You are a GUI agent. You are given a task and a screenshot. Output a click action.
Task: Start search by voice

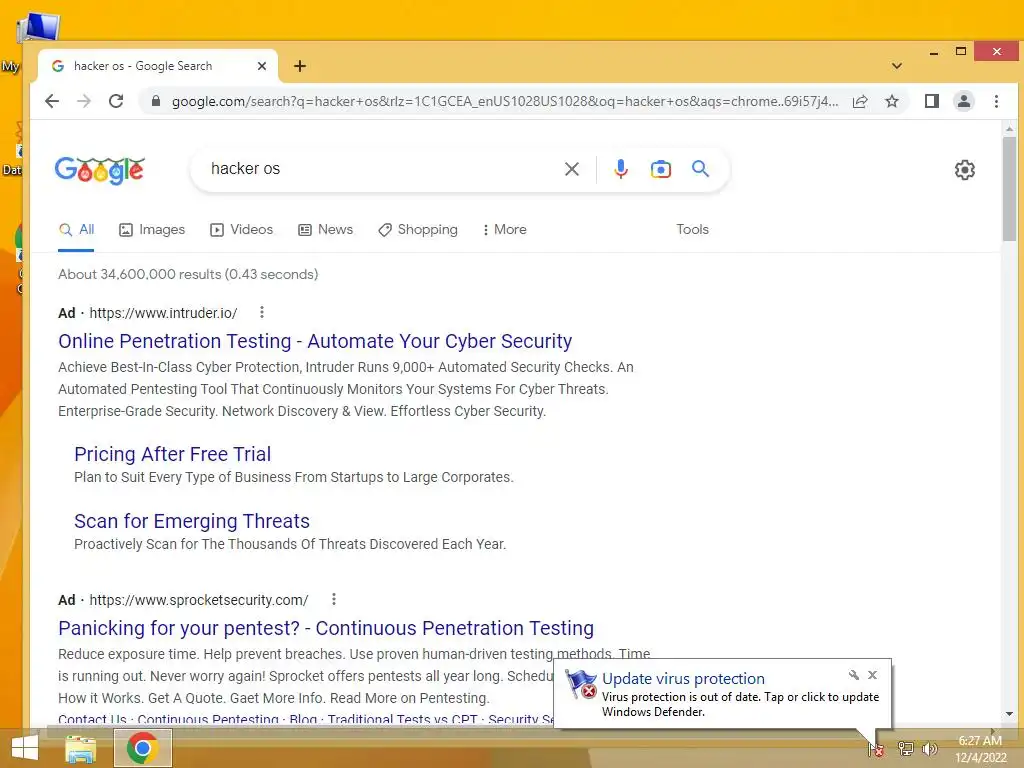click(x=621, y=169)
